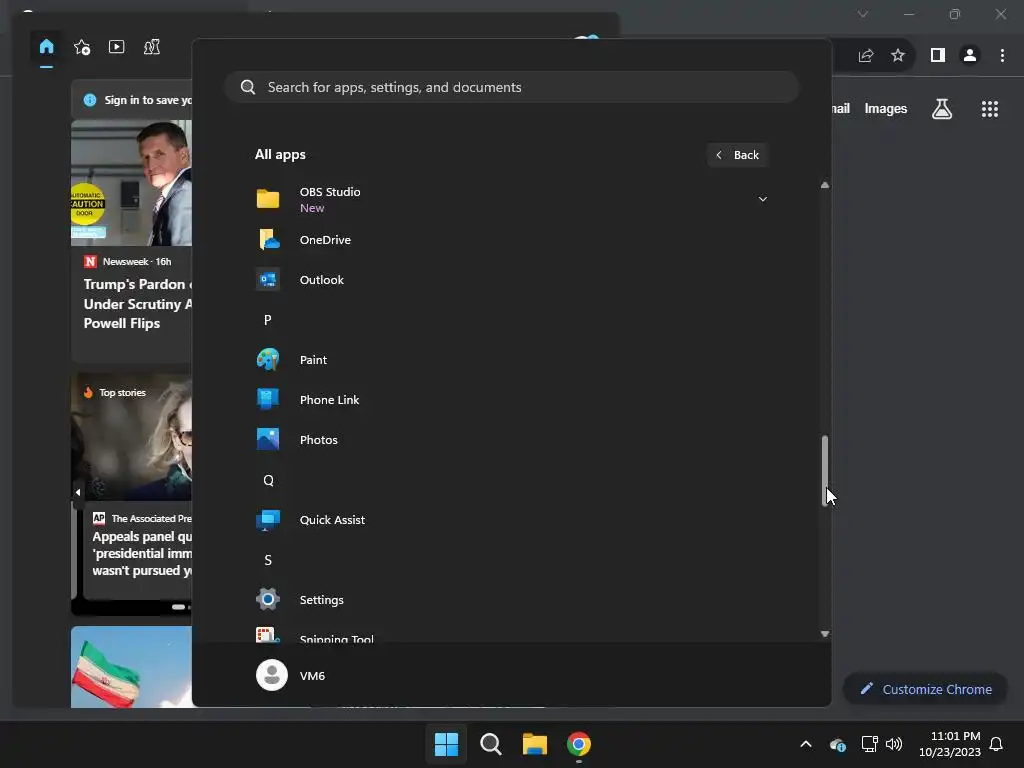Open the network status tray icon
The image size is (1024, 768).
pyautogui.click(x=869, y=744)
